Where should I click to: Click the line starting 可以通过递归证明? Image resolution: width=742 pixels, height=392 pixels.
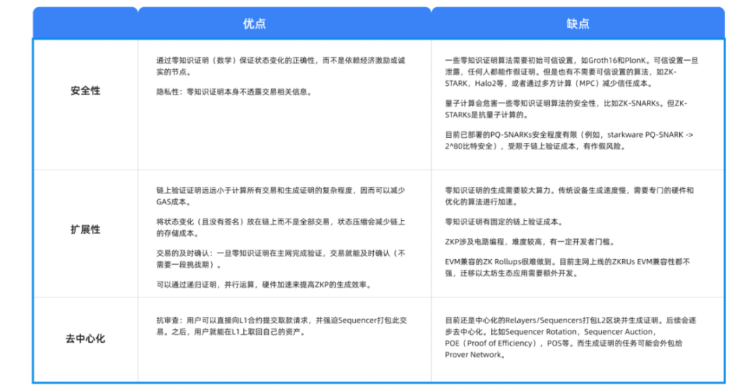coord(265,285)
